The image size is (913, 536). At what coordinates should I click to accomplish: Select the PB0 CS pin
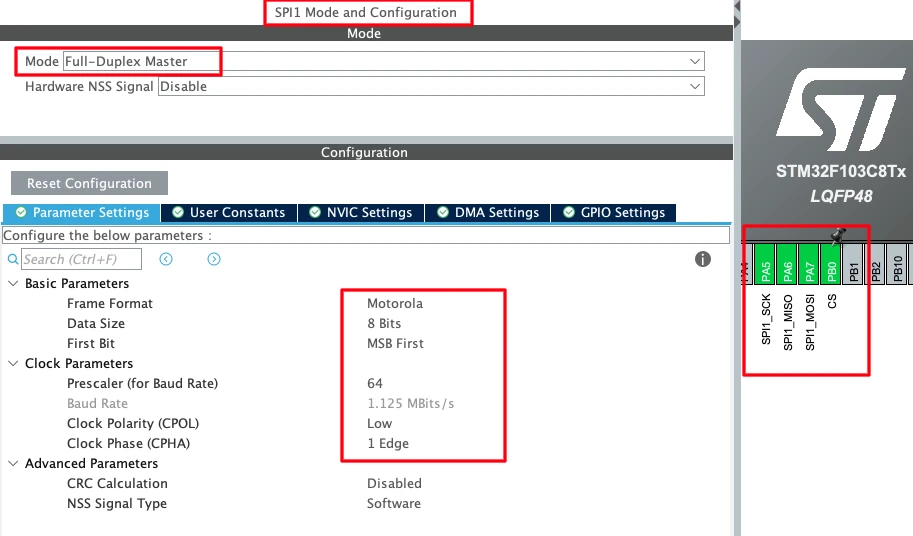[x=832, y=270]
